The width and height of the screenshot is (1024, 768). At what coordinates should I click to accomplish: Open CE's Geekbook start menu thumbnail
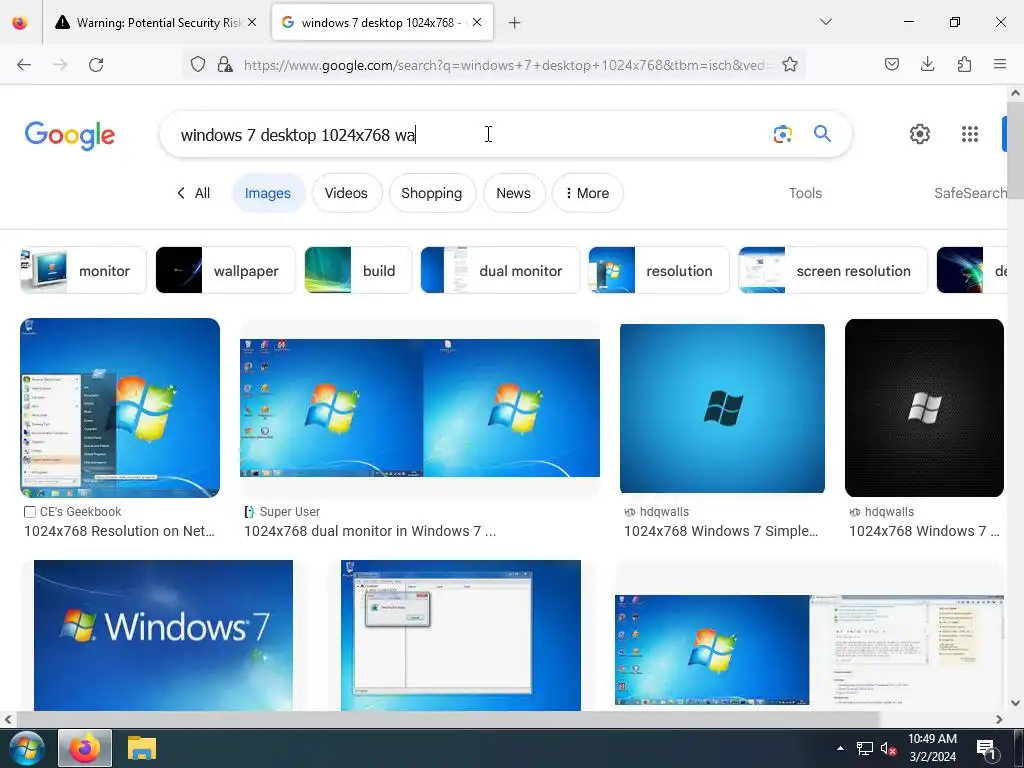tap(120, 408)
